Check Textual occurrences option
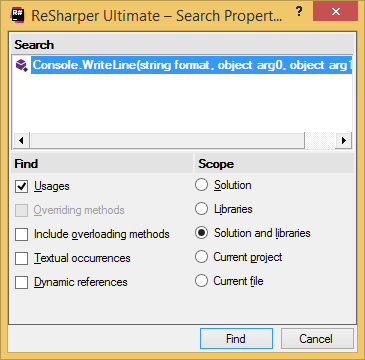The image size is (365, 360). tap(21, 258)
